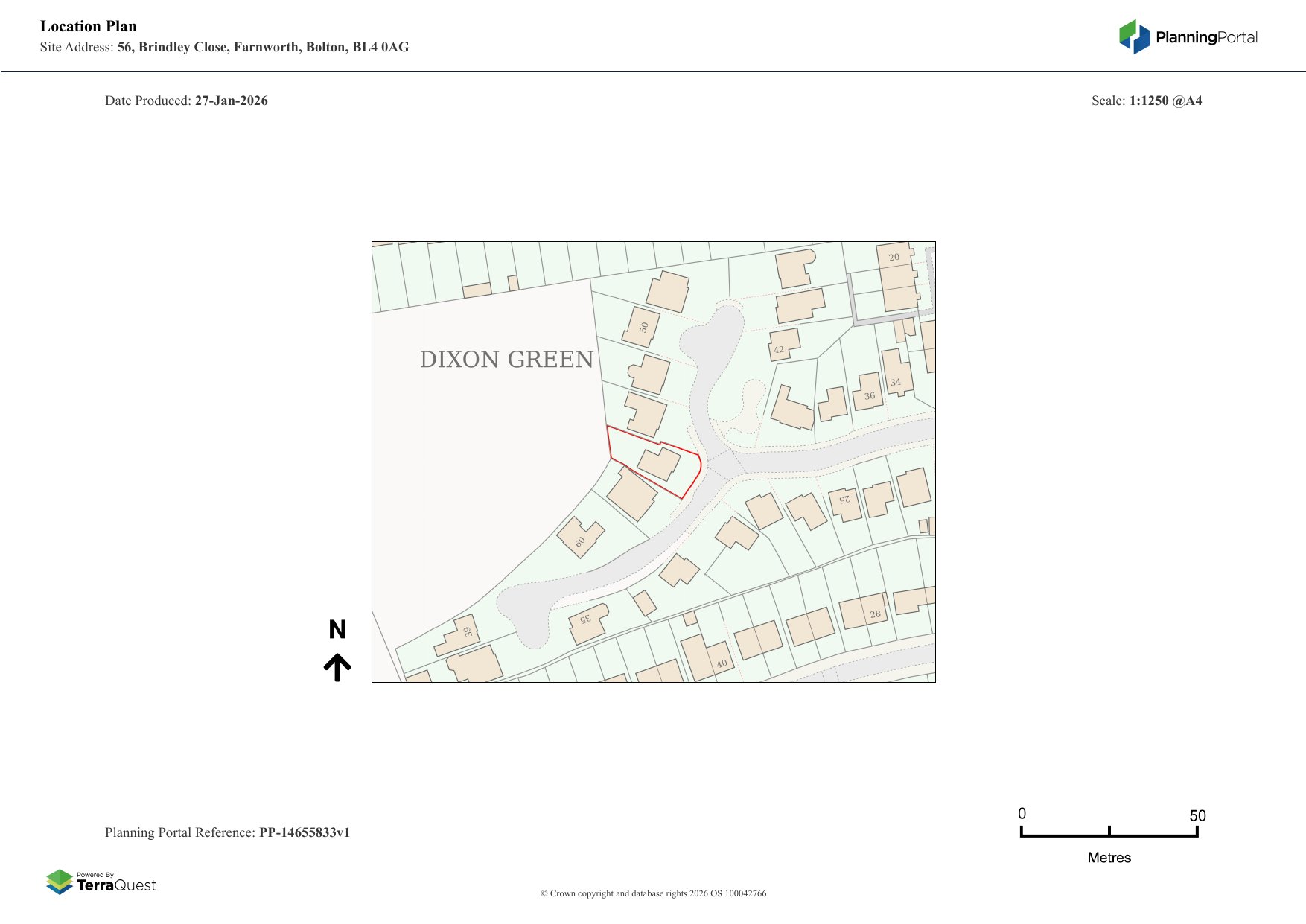Click building numbered 28 on map
This screenshot has height=924, width=1306.
pyautogui.click(x=864, y=612)
